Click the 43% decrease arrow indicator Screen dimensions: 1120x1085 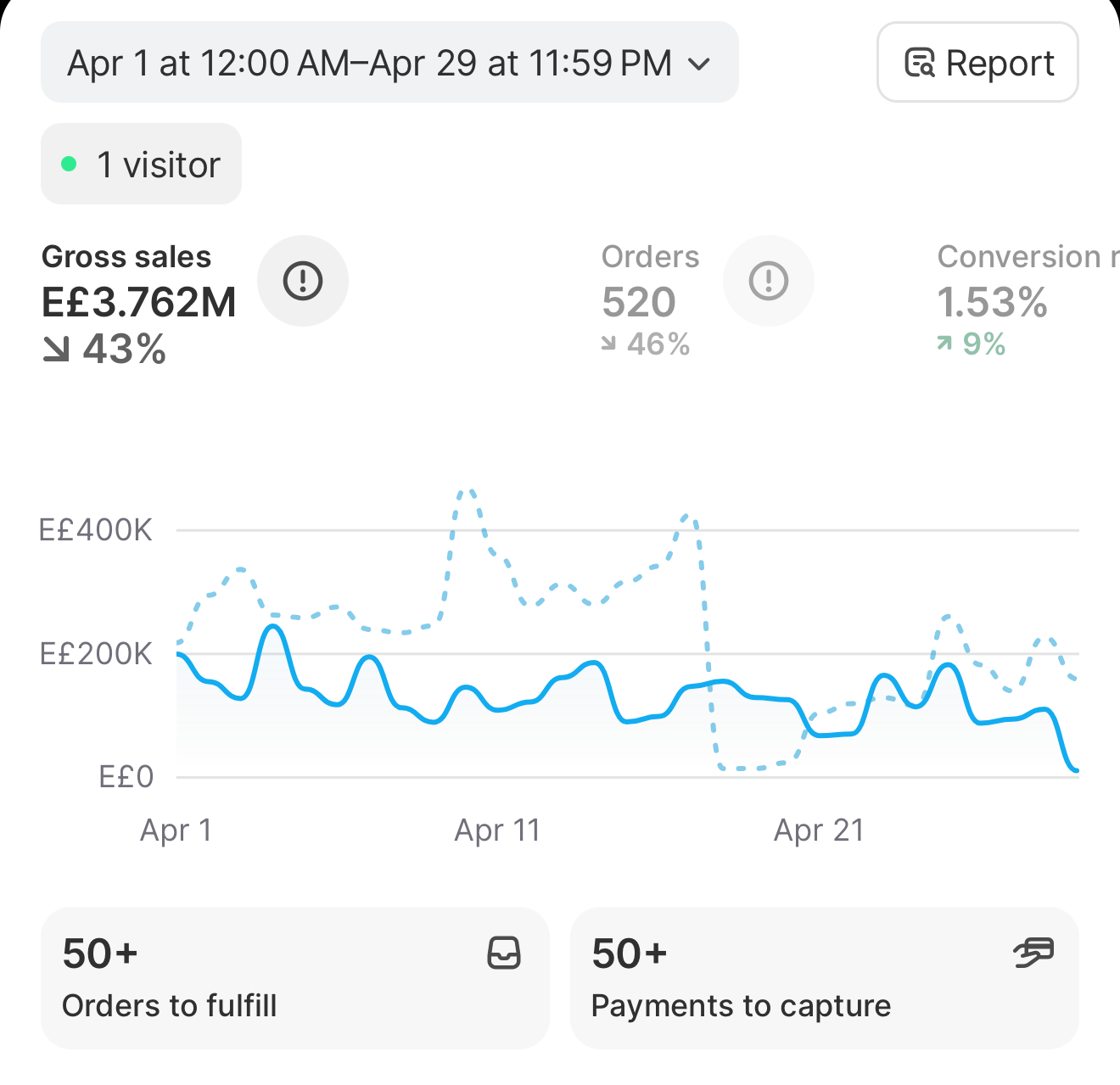tap(56, 350)
